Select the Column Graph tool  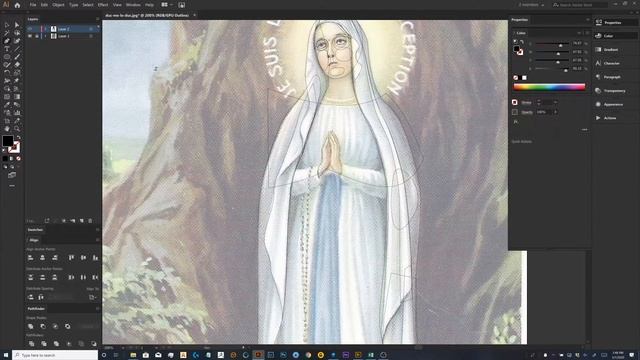17,113
